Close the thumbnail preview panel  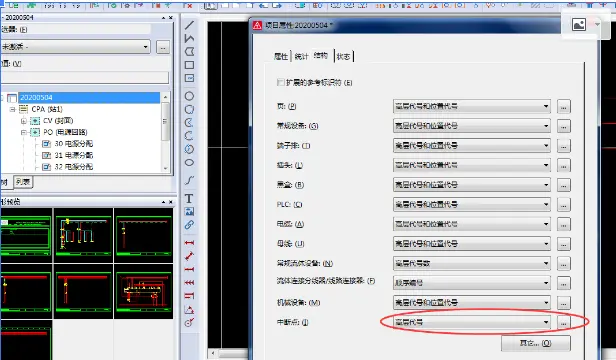170,202
